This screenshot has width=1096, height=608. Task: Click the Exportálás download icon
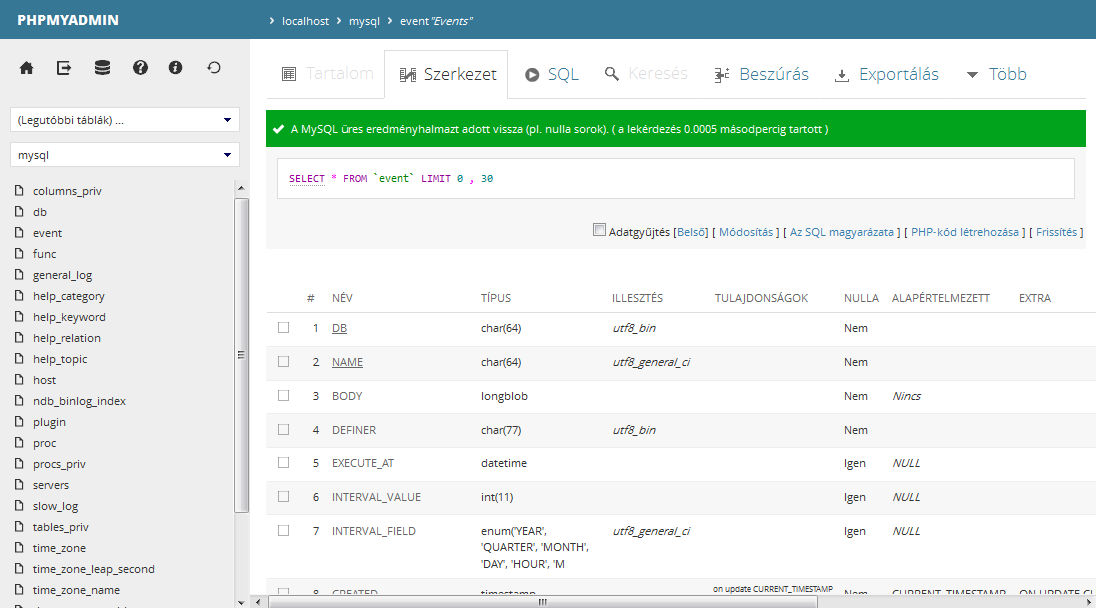click(842, 75)
